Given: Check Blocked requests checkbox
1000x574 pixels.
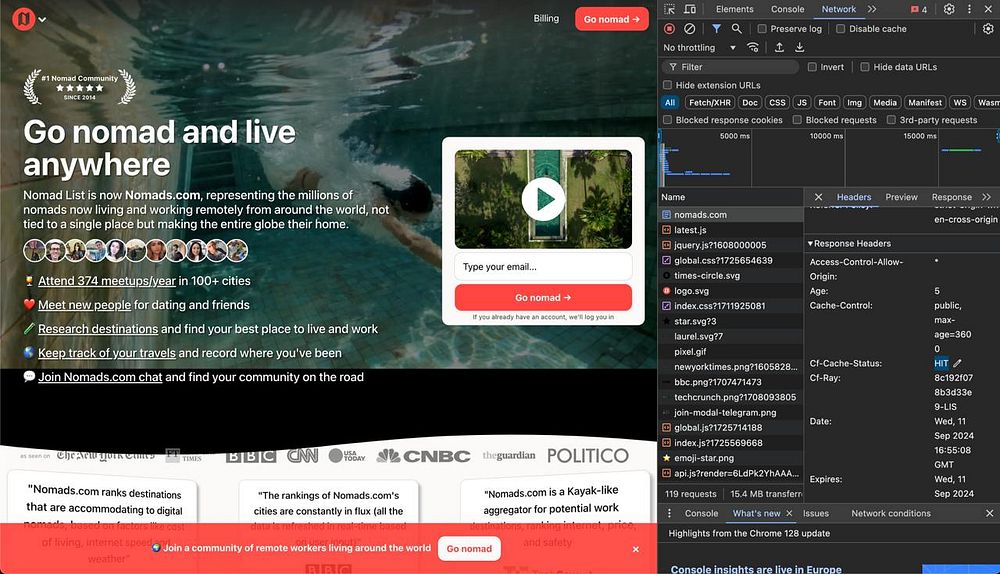Looking at the screenshot, I should tap(797, 120).
